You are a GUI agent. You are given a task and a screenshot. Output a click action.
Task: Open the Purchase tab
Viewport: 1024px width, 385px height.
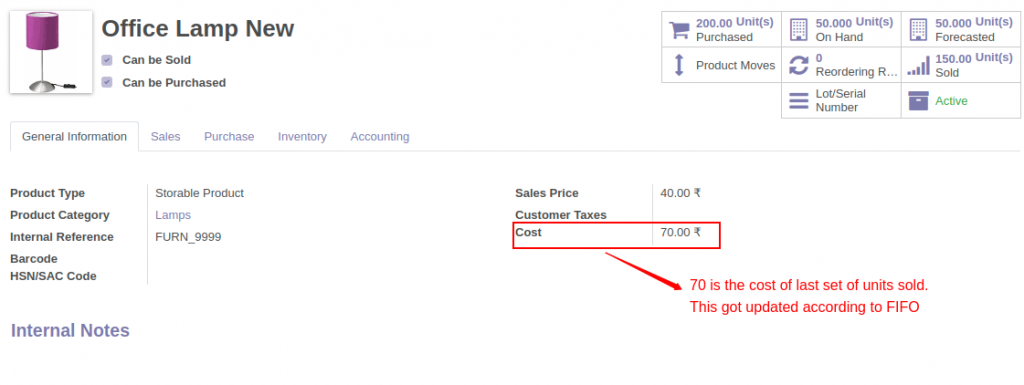pos(229,136)
